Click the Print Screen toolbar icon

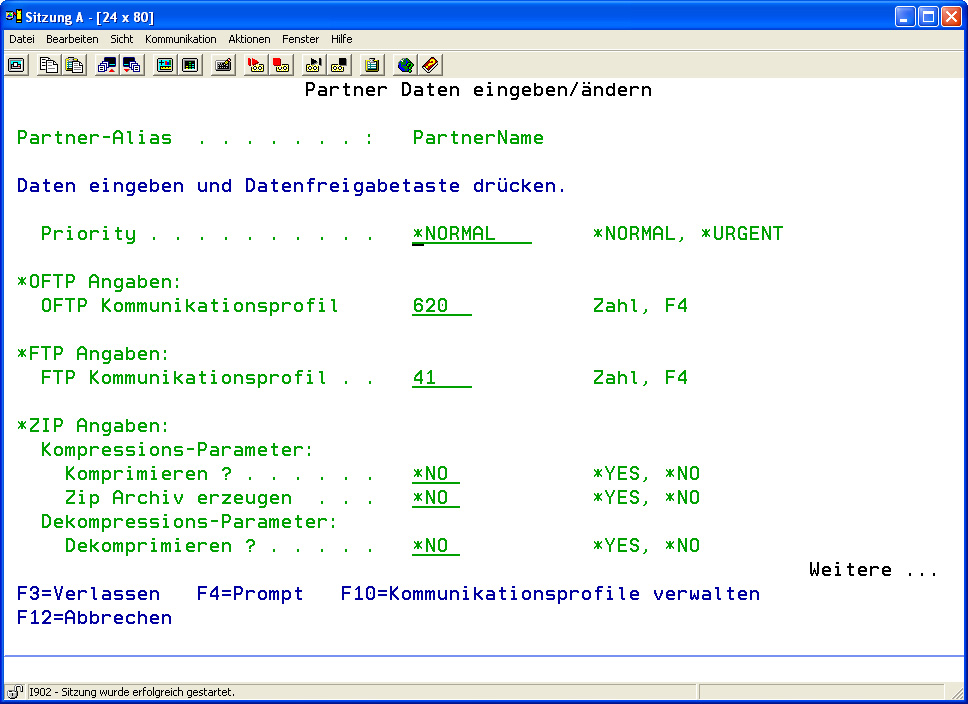17,65
